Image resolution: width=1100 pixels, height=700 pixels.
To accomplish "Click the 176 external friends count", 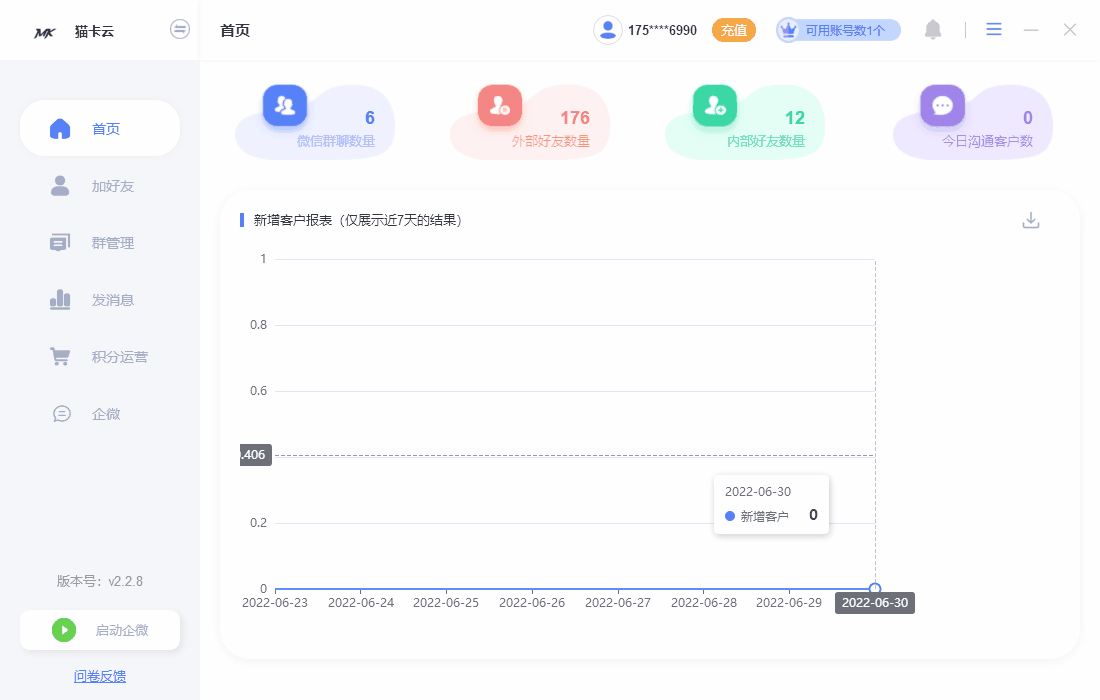I will (575, 118).
